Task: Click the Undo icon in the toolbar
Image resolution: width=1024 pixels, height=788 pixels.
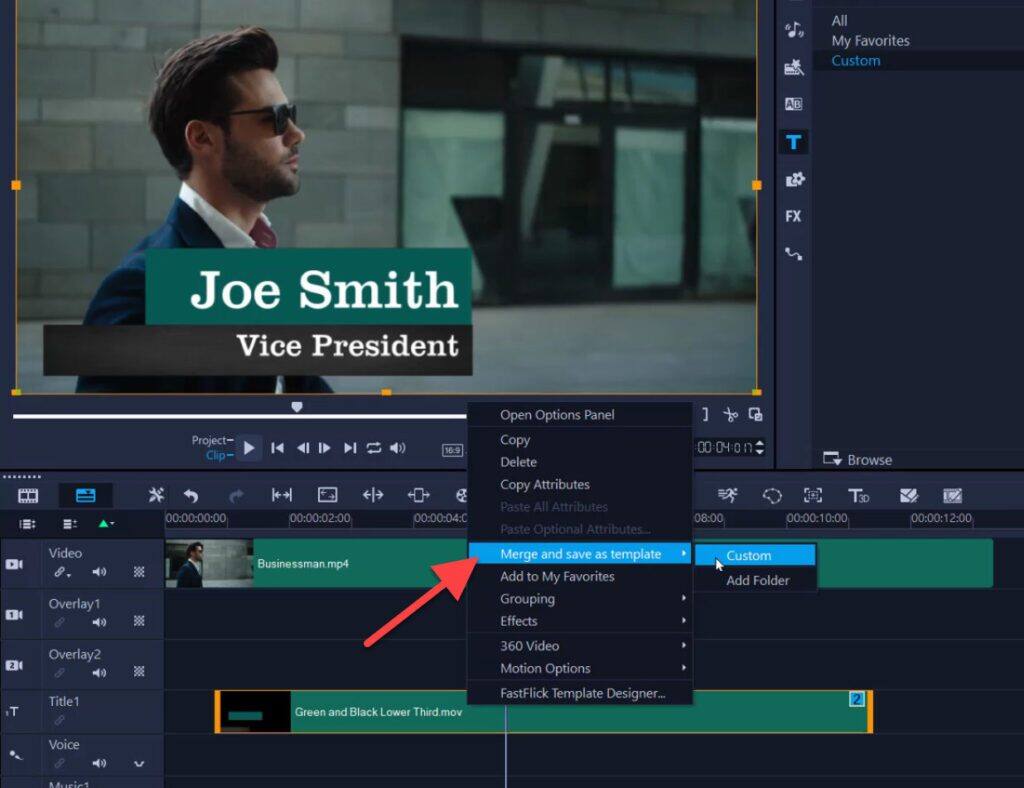Action: tap(190, 495)
